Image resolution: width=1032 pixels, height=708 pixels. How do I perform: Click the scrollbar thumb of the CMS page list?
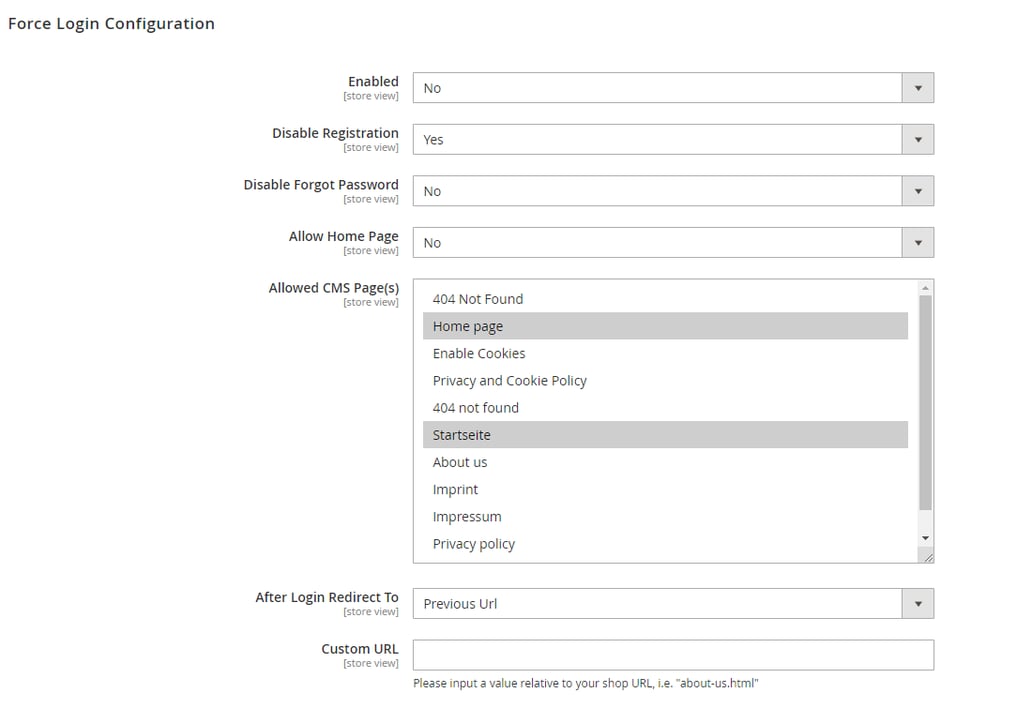[924, 400]
